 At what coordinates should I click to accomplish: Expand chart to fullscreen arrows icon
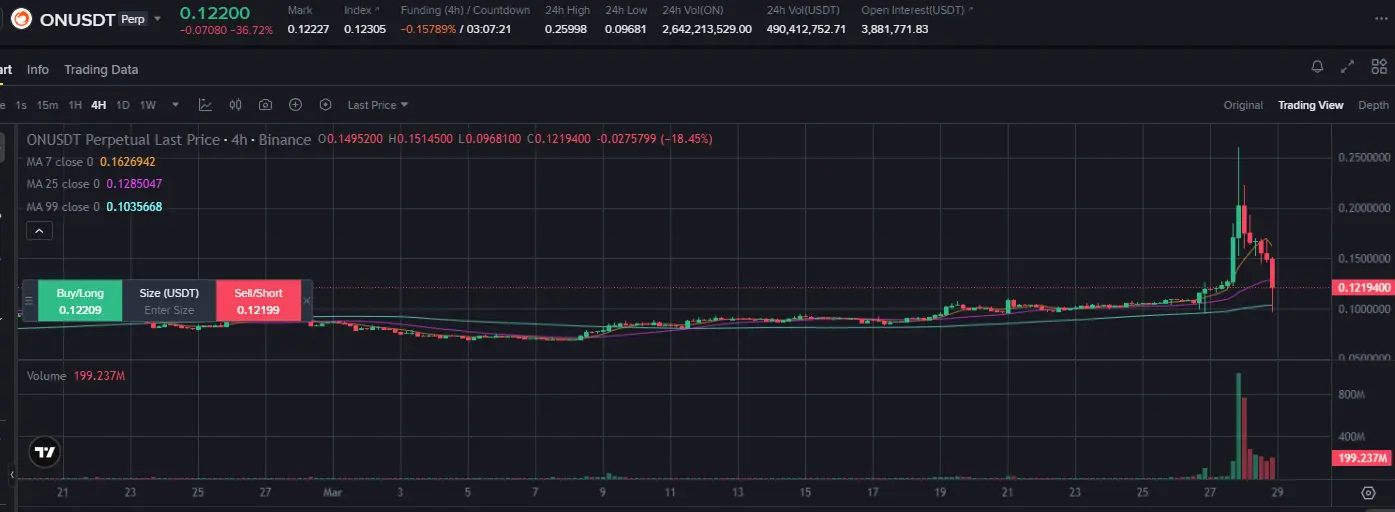pyautogui.click(x=1348, y=67)
